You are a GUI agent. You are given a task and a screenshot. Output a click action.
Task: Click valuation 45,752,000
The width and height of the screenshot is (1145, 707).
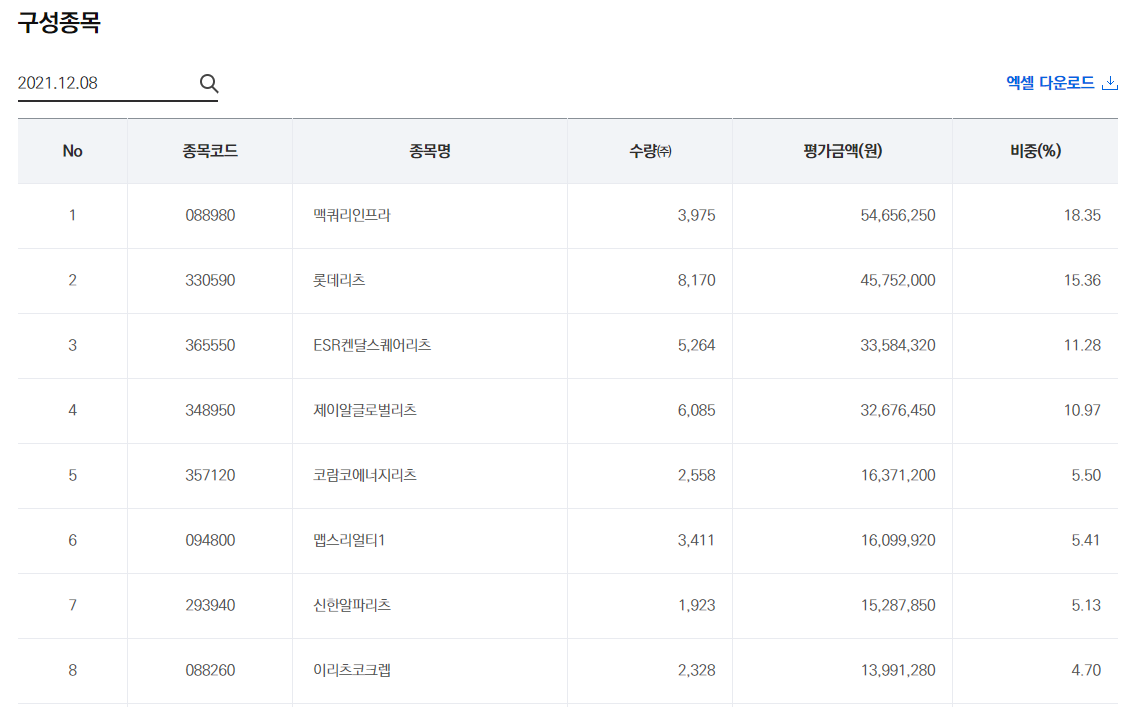click(x=897, y=280)
